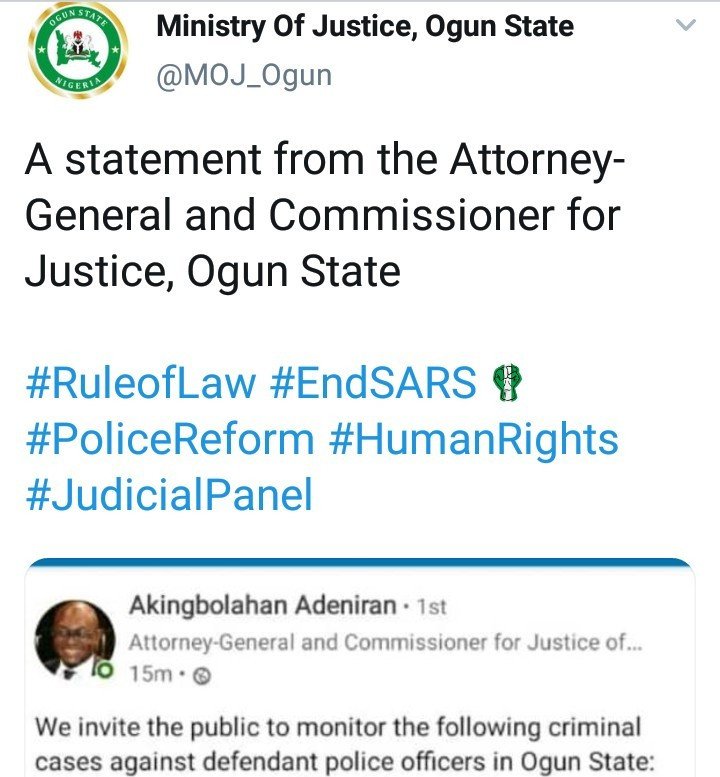
Task: Click the online status indicator dot
Action: coord(105,670)
